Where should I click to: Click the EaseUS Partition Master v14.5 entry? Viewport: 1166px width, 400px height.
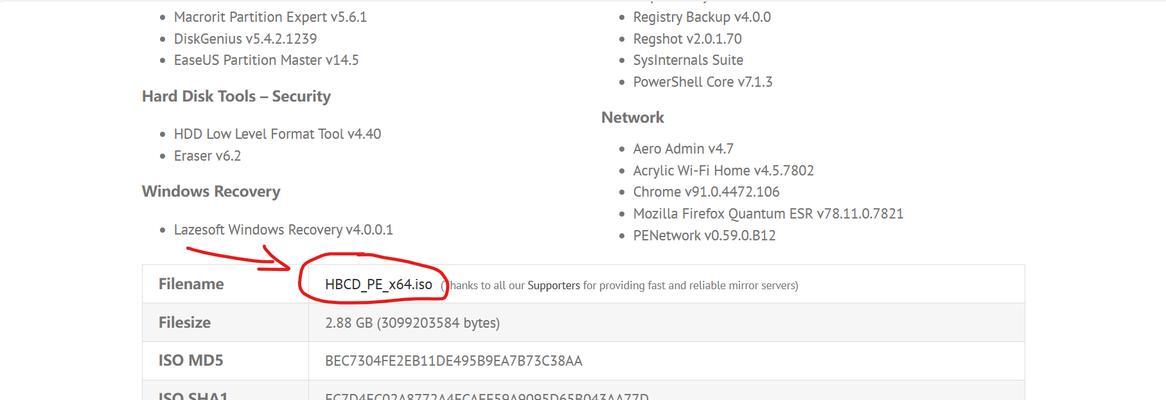tap(266, 59)
